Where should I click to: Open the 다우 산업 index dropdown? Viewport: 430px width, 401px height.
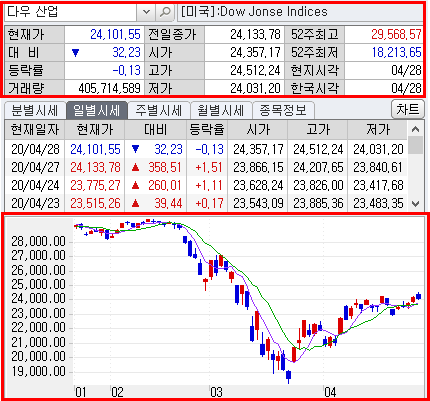[146, 12]
